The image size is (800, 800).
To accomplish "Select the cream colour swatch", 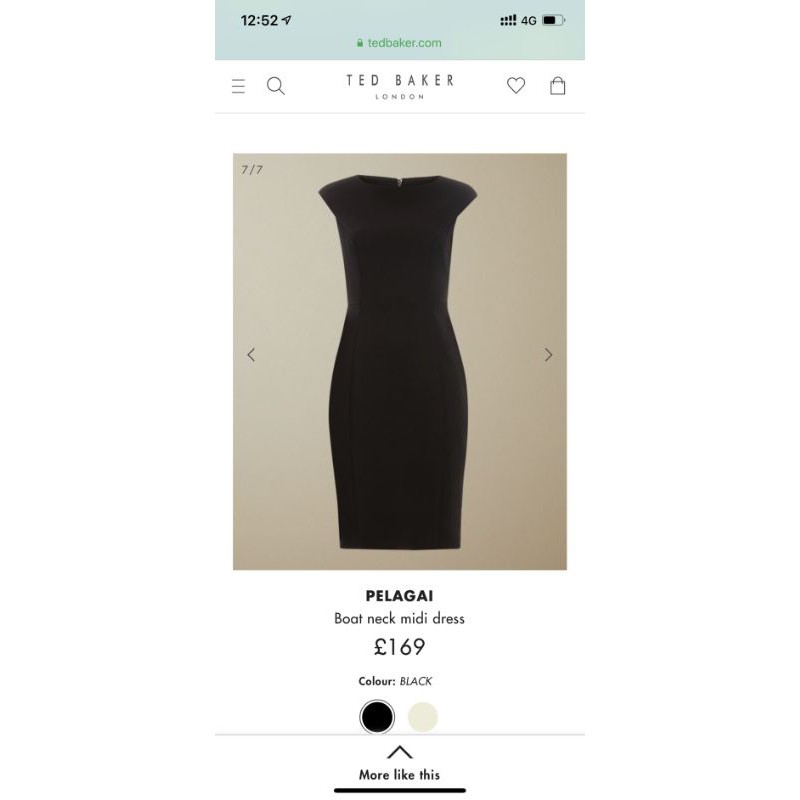I will pyautogui.click(x=423, y=717).
